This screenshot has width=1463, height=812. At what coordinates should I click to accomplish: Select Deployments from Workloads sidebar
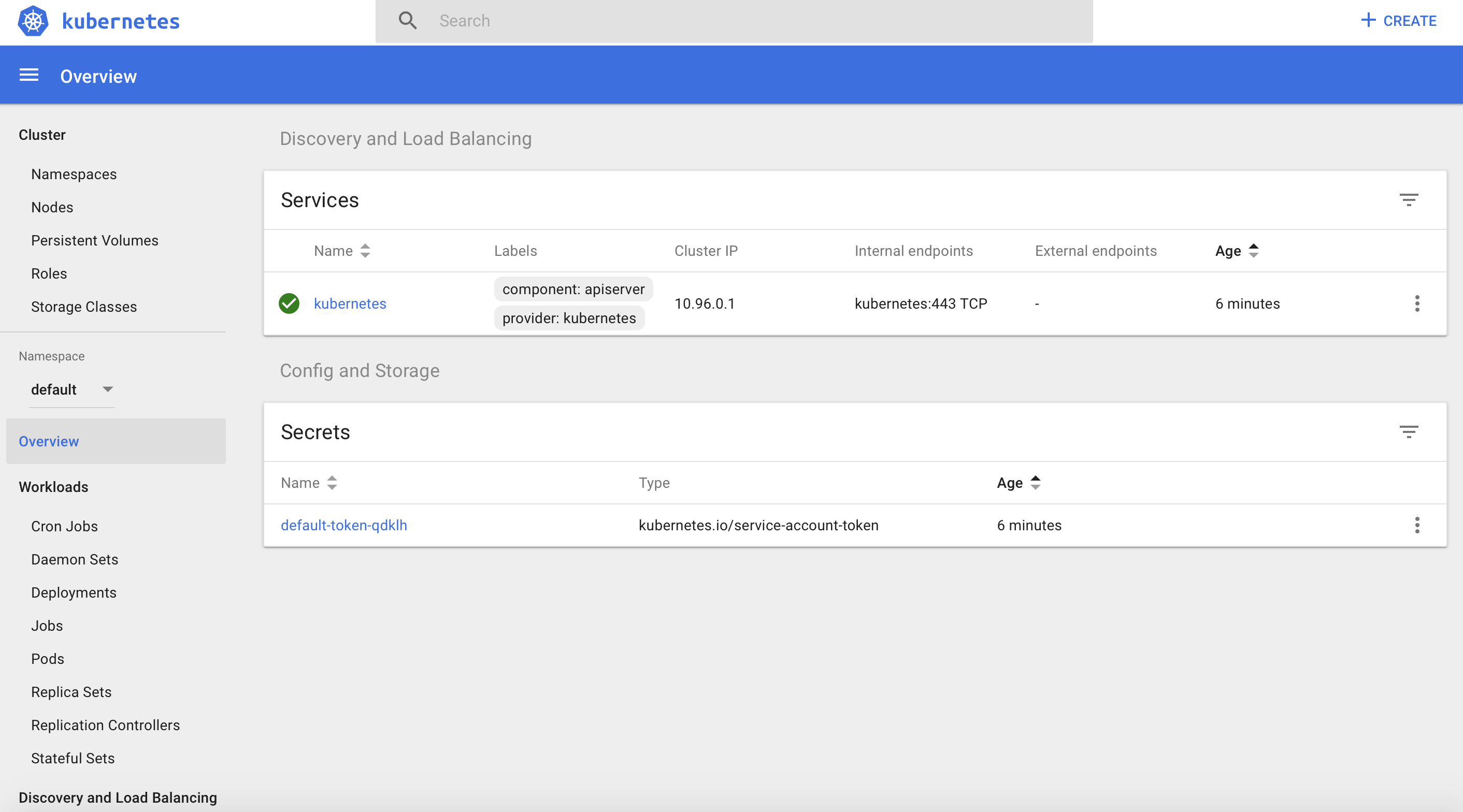click(x=75, y=592)
